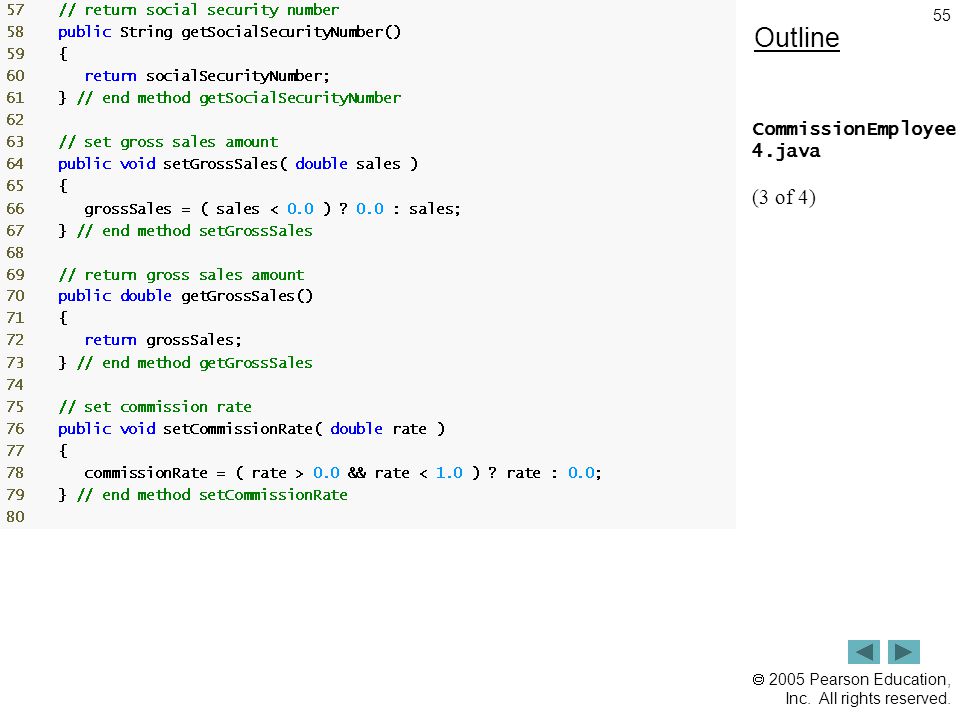This screenshot has width=960, height=720.
Task: Click the 2005 Pearson Education copyright text
Action: 851,689
